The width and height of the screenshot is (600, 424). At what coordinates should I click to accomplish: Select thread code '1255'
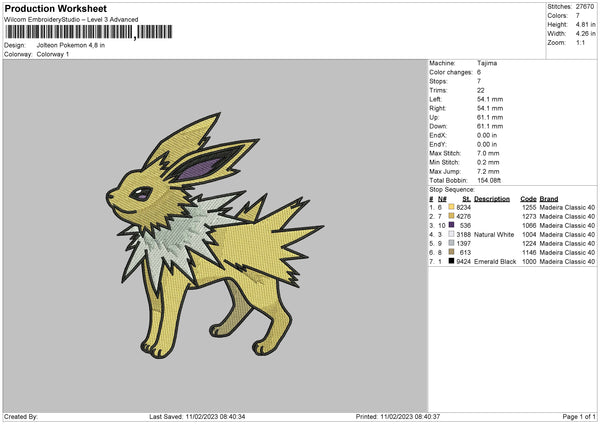click(529, 207)
